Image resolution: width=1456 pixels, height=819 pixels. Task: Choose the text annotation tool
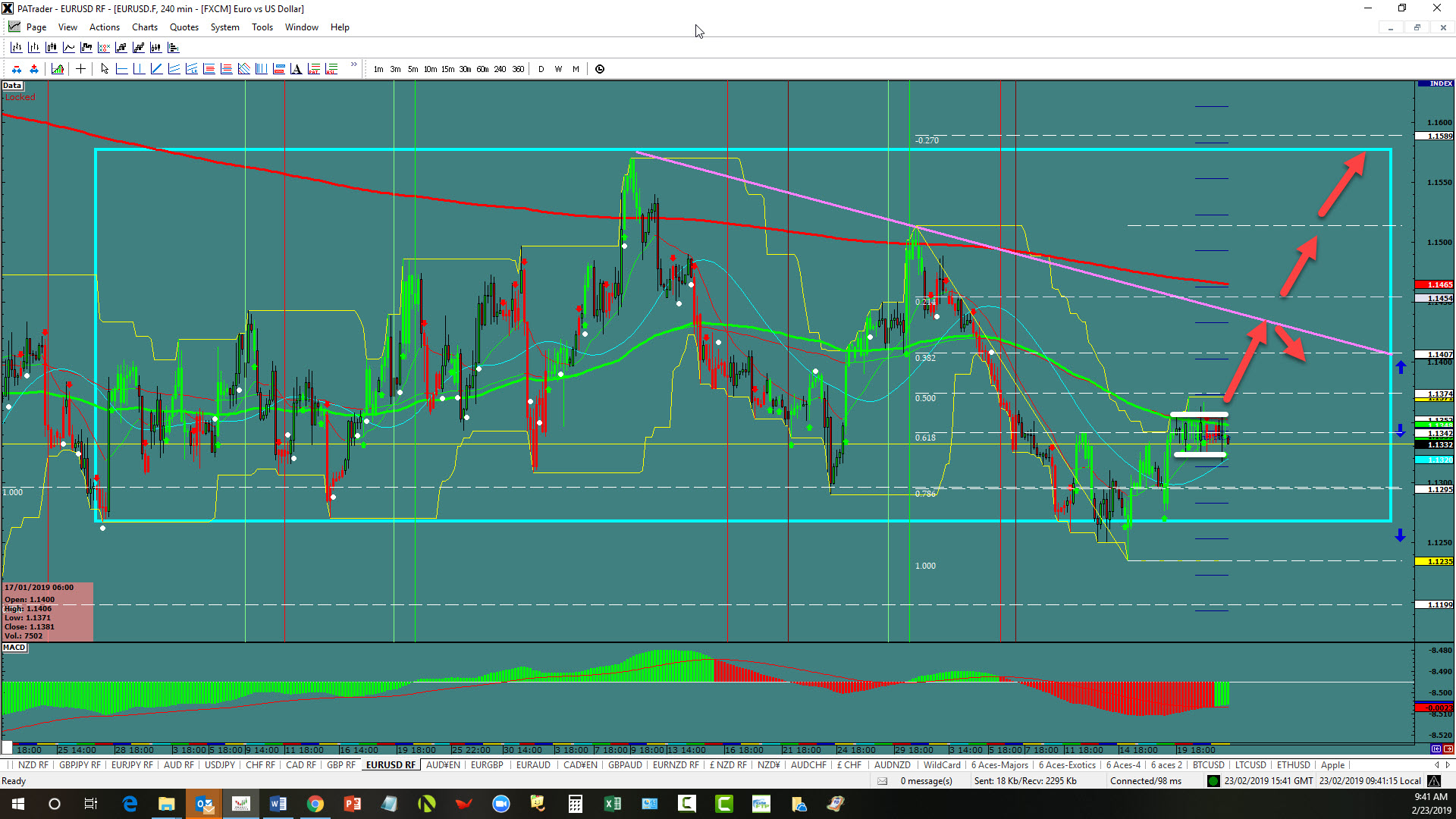click(x=296, y=69)
